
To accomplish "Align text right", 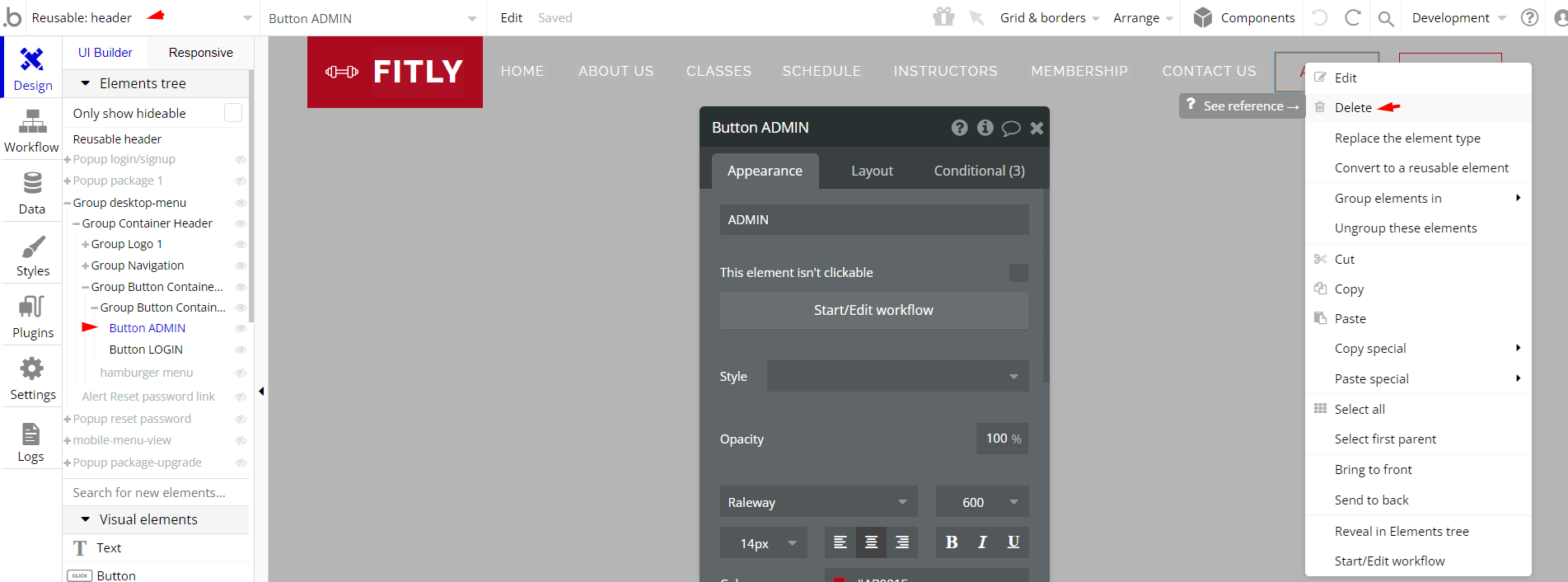I will point(902,542).
